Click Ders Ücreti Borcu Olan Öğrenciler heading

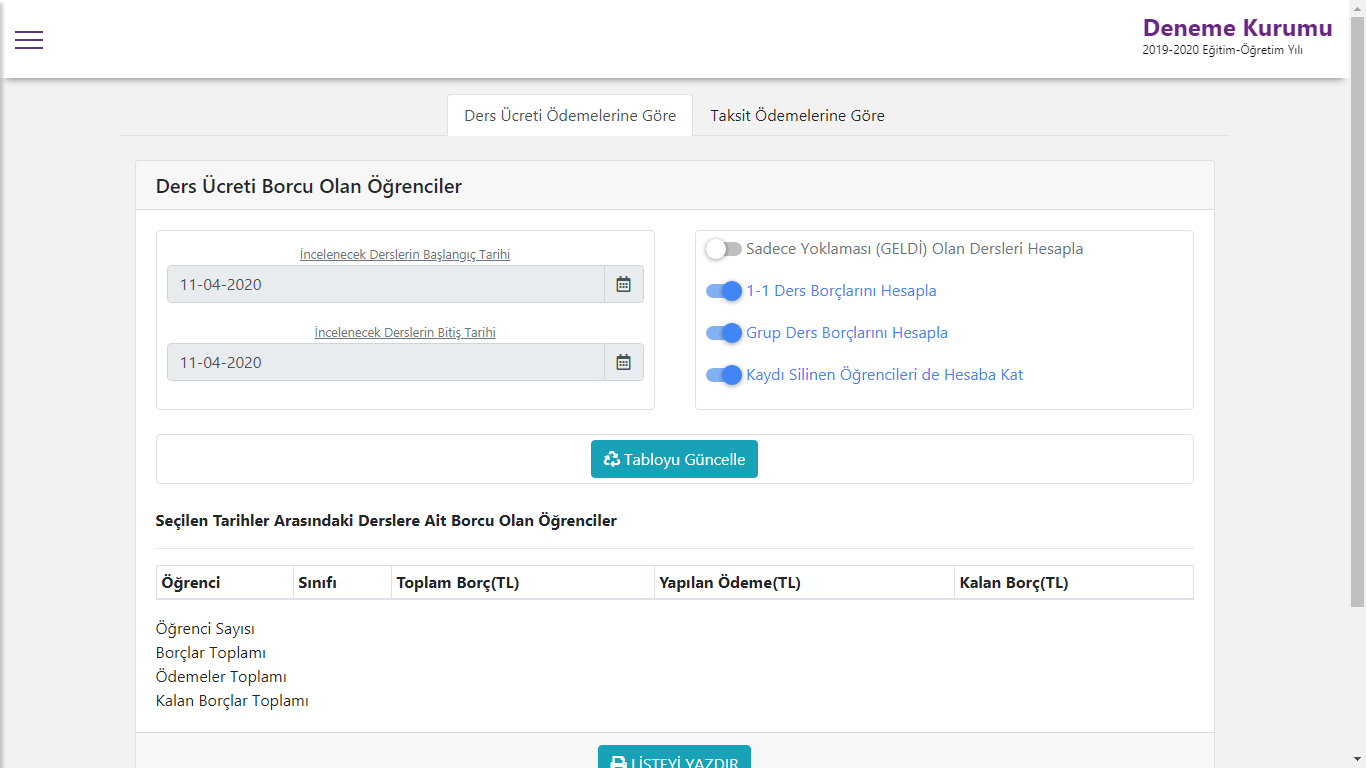(309, 186)
